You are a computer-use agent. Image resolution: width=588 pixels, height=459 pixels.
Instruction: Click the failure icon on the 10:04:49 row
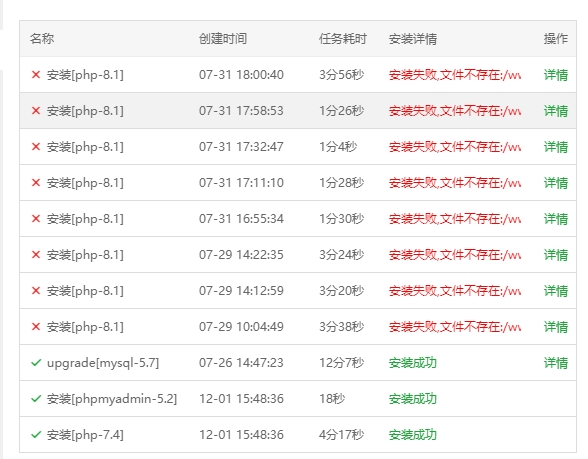click(x=36, y=327)
